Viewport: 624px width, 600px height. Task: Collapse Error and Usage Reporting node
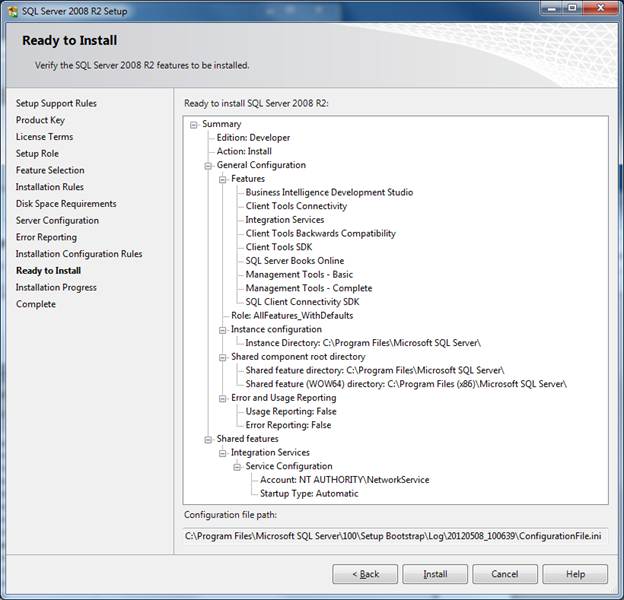[222, 399]
